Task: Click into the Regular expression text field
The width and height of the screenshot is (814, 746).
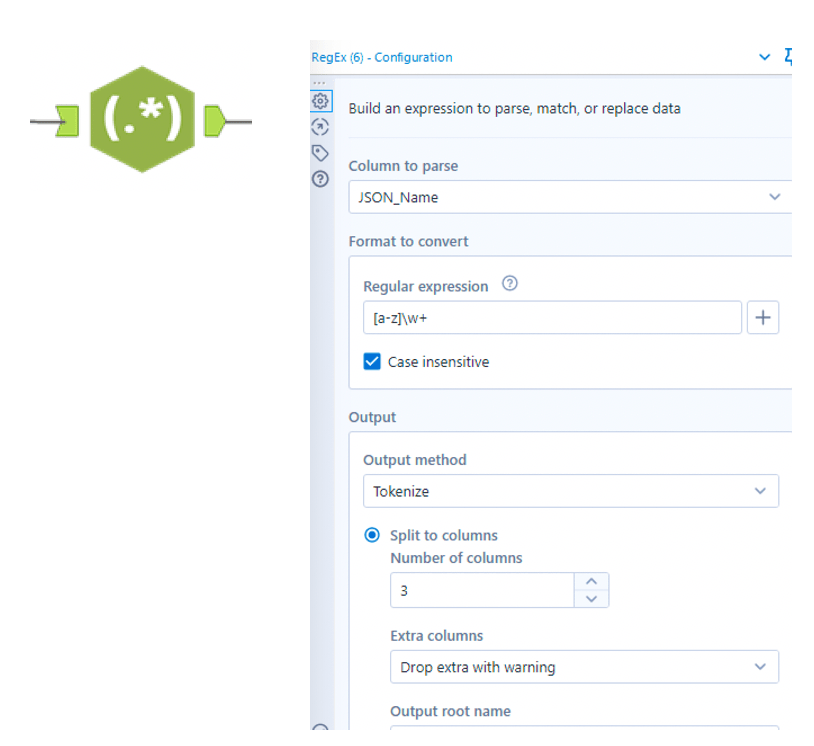Action: [x=550, y=318]
